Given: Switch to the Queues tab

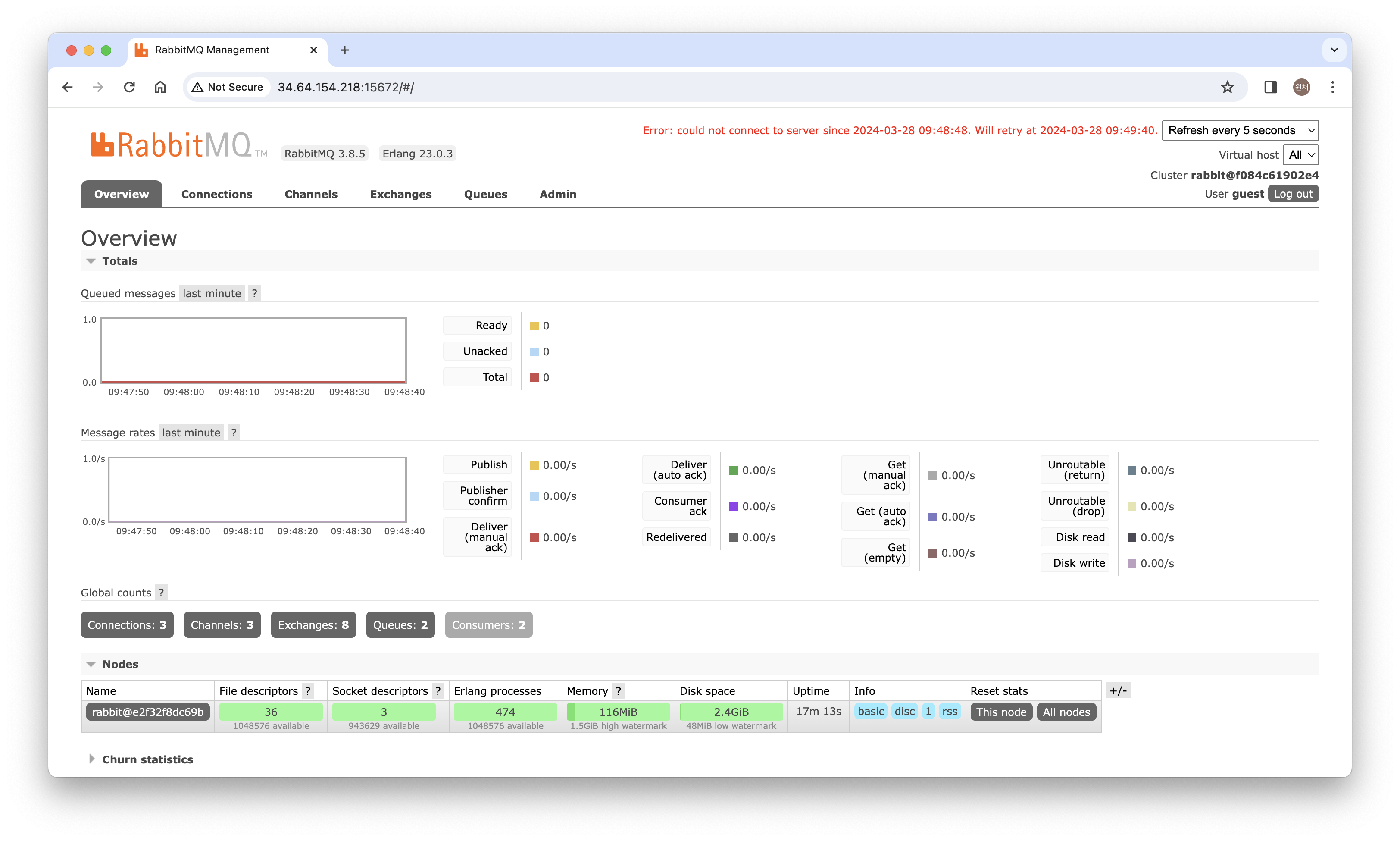Looking at the screenshot, I should (485, 194).
